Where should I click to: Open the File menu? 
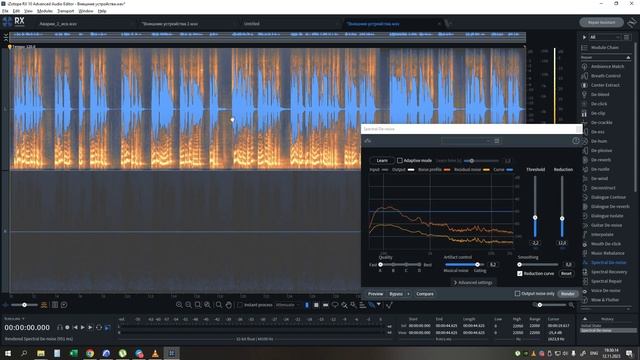click(x=5, y=11)
